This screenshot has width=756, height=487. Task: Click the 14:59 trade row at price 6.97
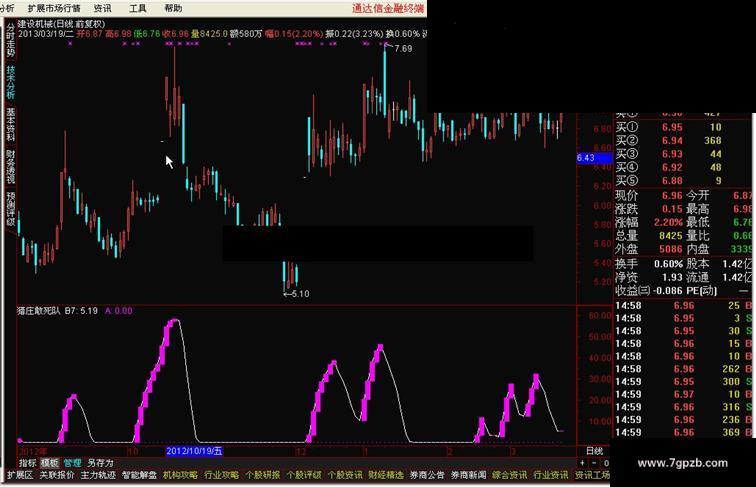point(683,394)
